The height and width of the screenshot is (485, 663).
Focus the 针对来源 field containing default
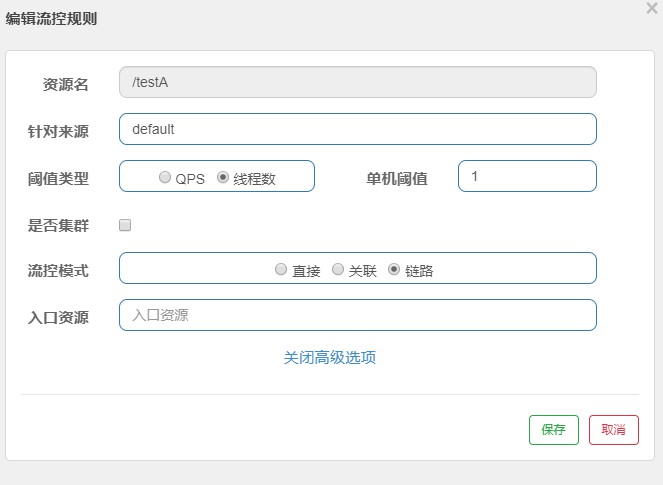[358, 129]
